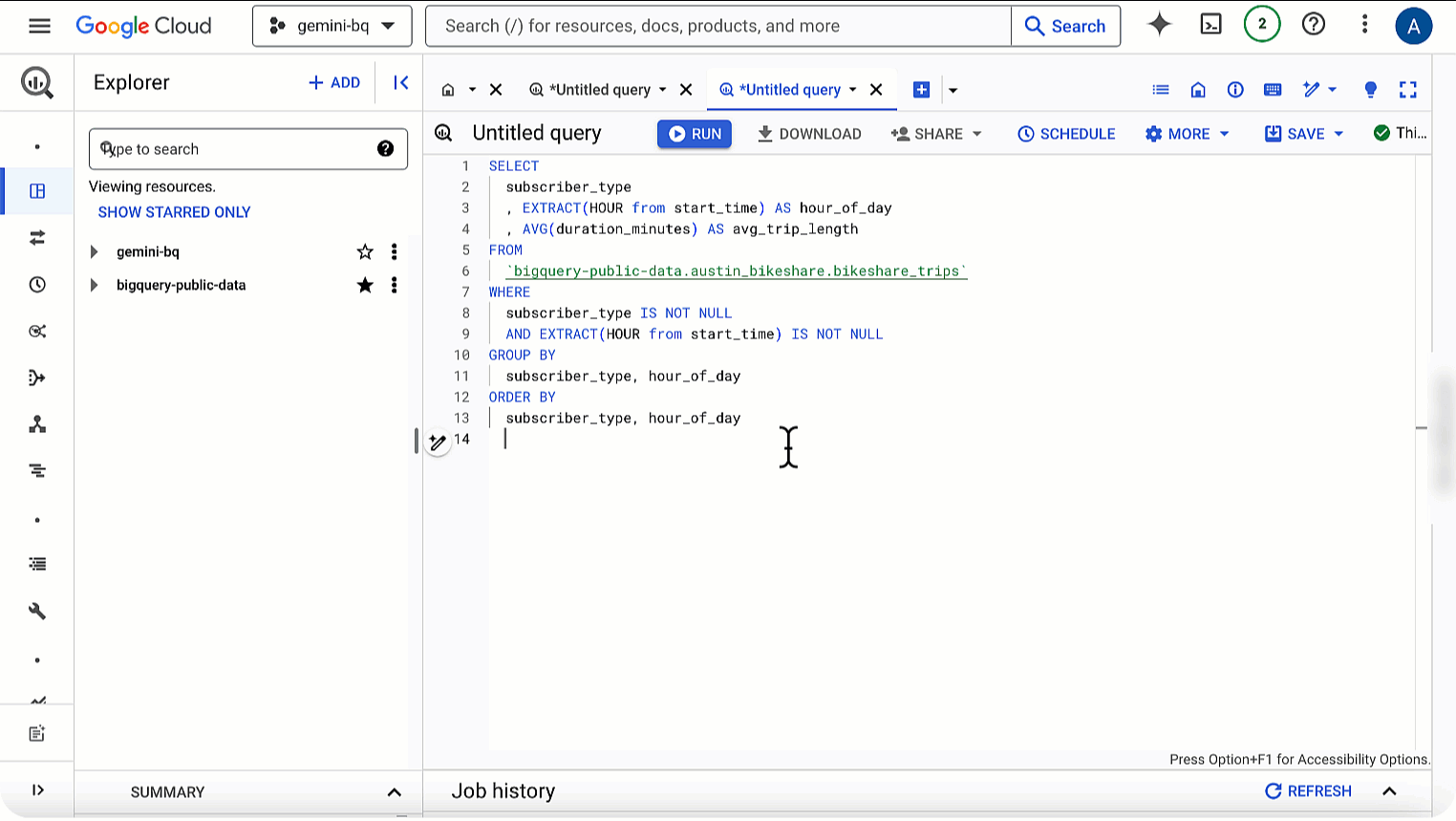The image size is (1456, 821).
Task: Open the lightbulb tips icon
Action: tap(1370, 90)
